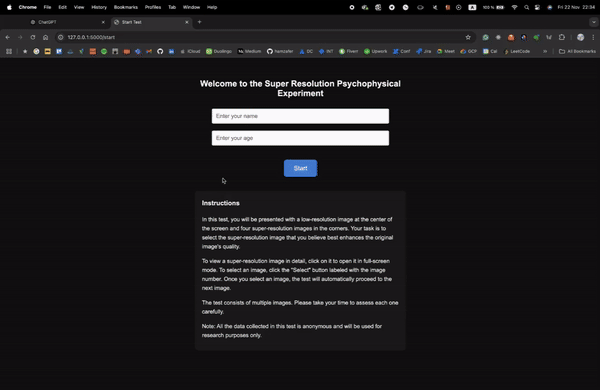Select the Start Test tab
Screen dimensions: 600x390
pos(151,22)
